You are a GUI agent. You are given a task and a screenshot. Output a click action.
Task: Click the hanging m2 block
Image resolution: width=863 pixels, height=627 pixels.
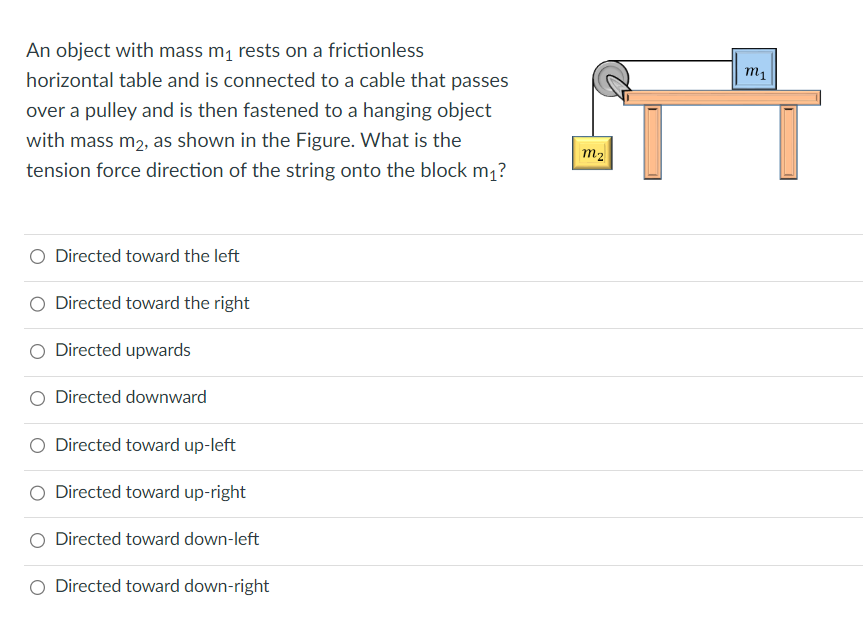(592, 154)
